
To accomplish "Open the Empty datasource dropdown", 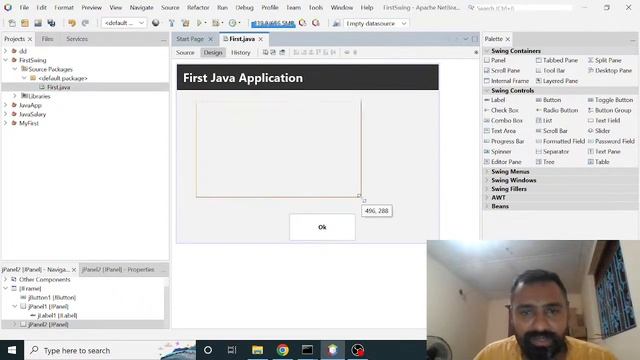I will point(376,23).
